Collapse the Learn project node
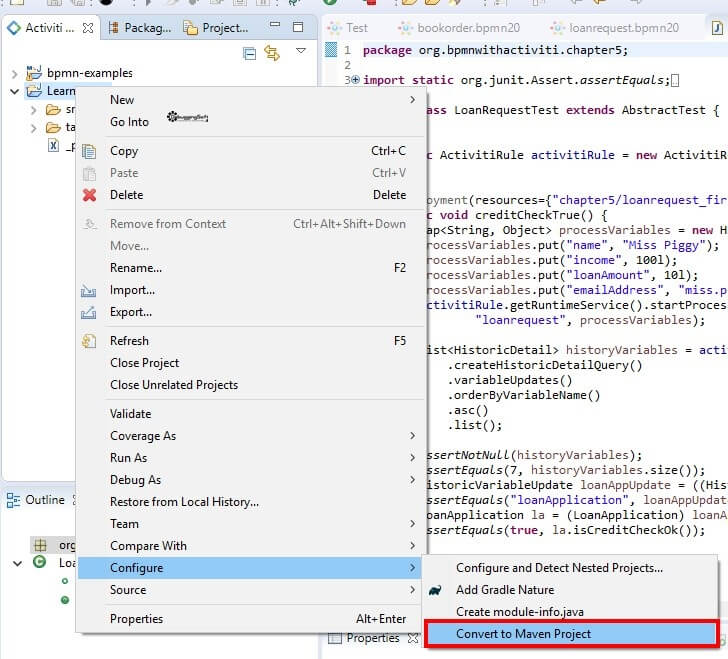The image size is (728, 659). click(14, 91)
